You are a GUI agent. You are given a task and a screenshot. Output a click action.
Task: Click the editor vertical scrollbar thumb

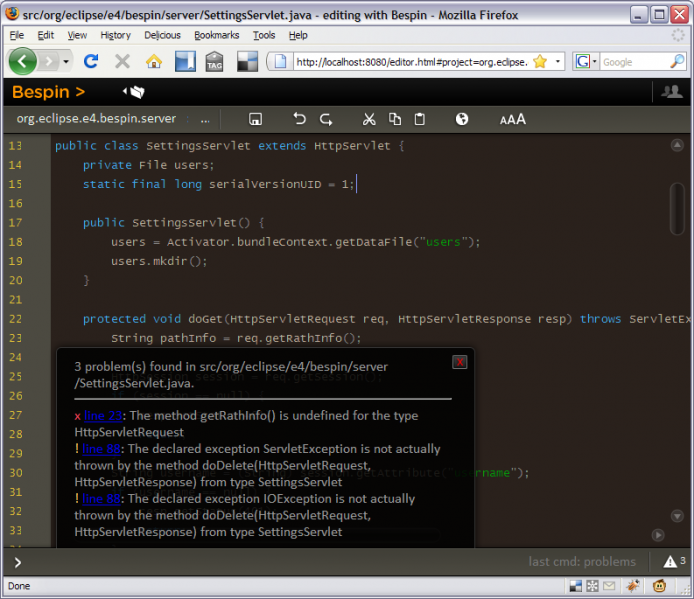[677, 209]
